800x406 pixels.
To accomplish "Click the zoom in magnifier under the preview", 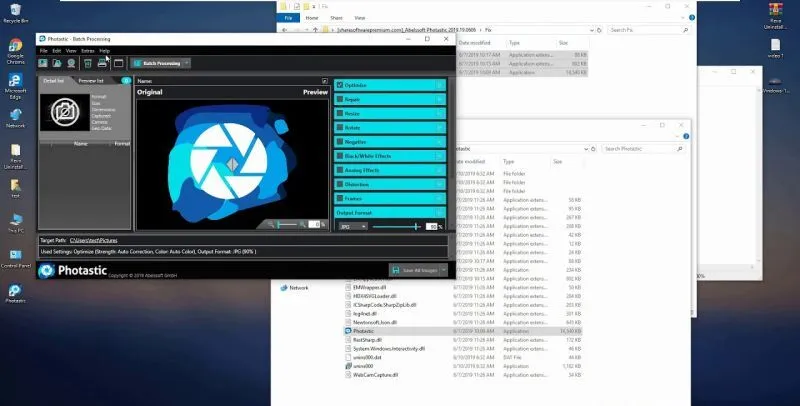I will [x=303, y=224].
